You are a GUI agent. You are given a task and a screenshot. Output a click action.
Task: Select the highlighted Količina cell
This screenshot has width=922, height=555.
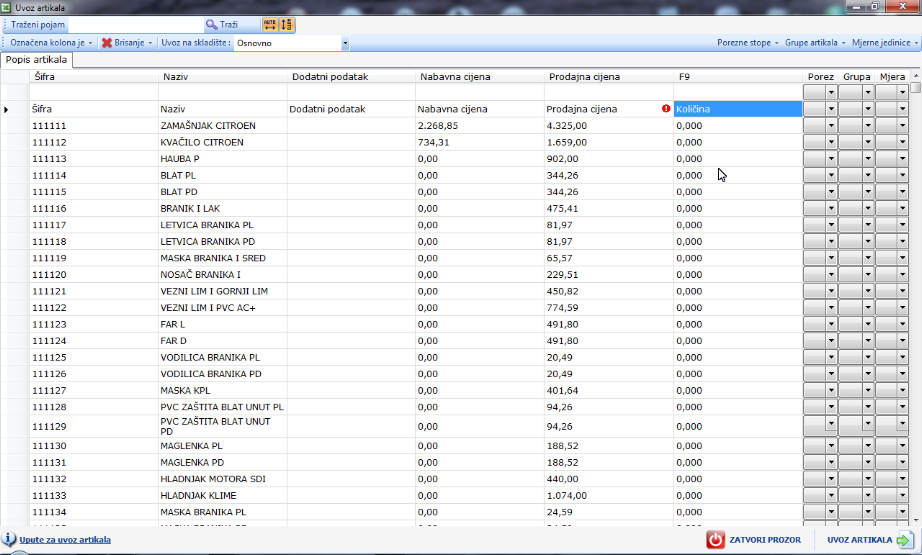point(738,109)
